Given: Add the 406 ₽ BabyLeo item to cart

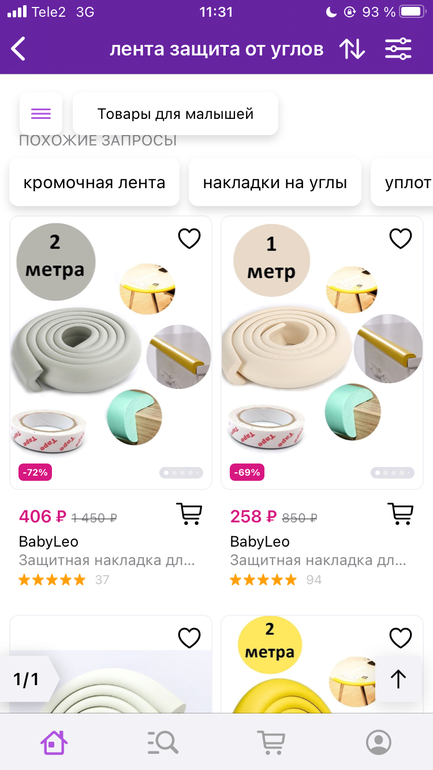Looking at the screenshot, I should 189,514.
